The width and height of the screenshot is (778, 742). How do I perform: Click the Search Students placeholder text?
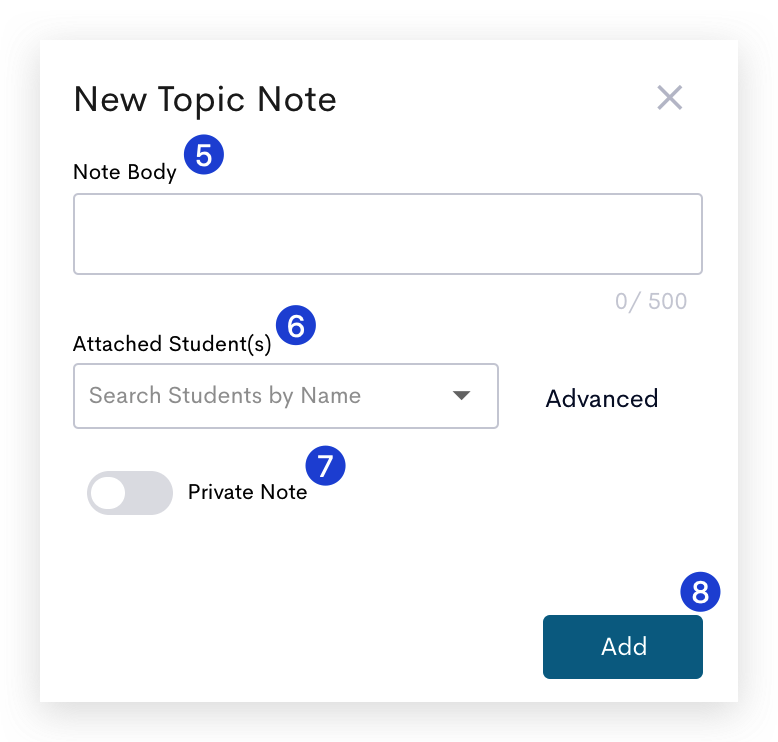click(225, 396)
